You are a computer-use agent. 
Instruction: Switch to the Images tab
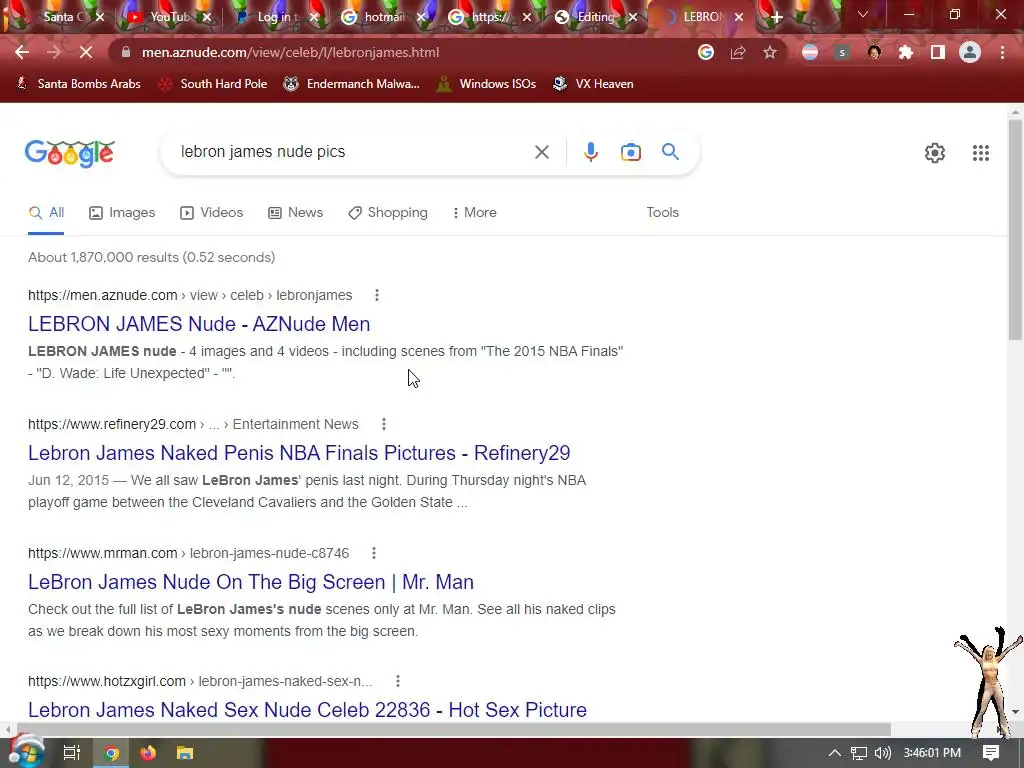(x=122, y=212)
